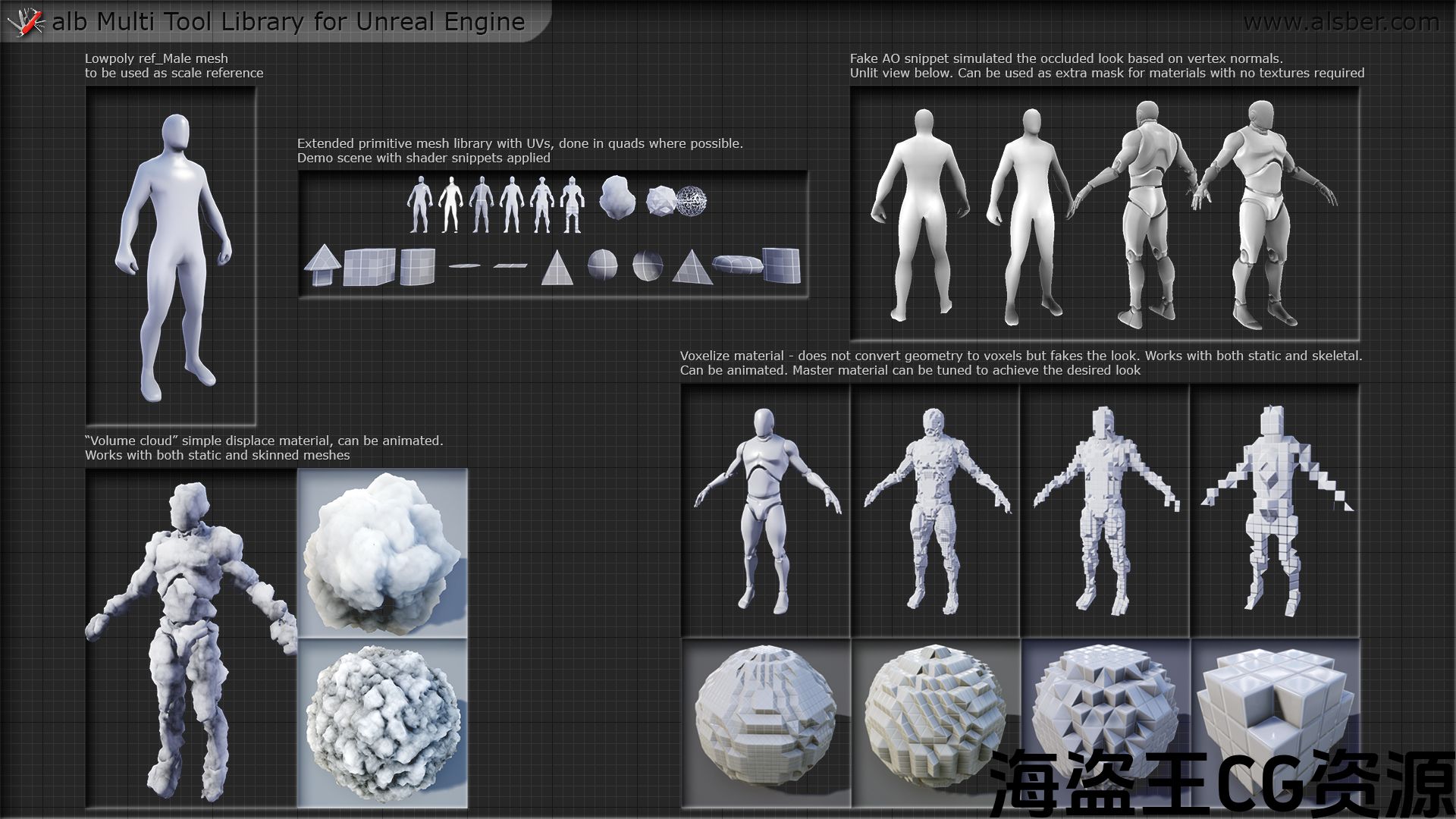
Task: Open the rough bumpy cloud sphere preview
Action: tap(382, 723)
